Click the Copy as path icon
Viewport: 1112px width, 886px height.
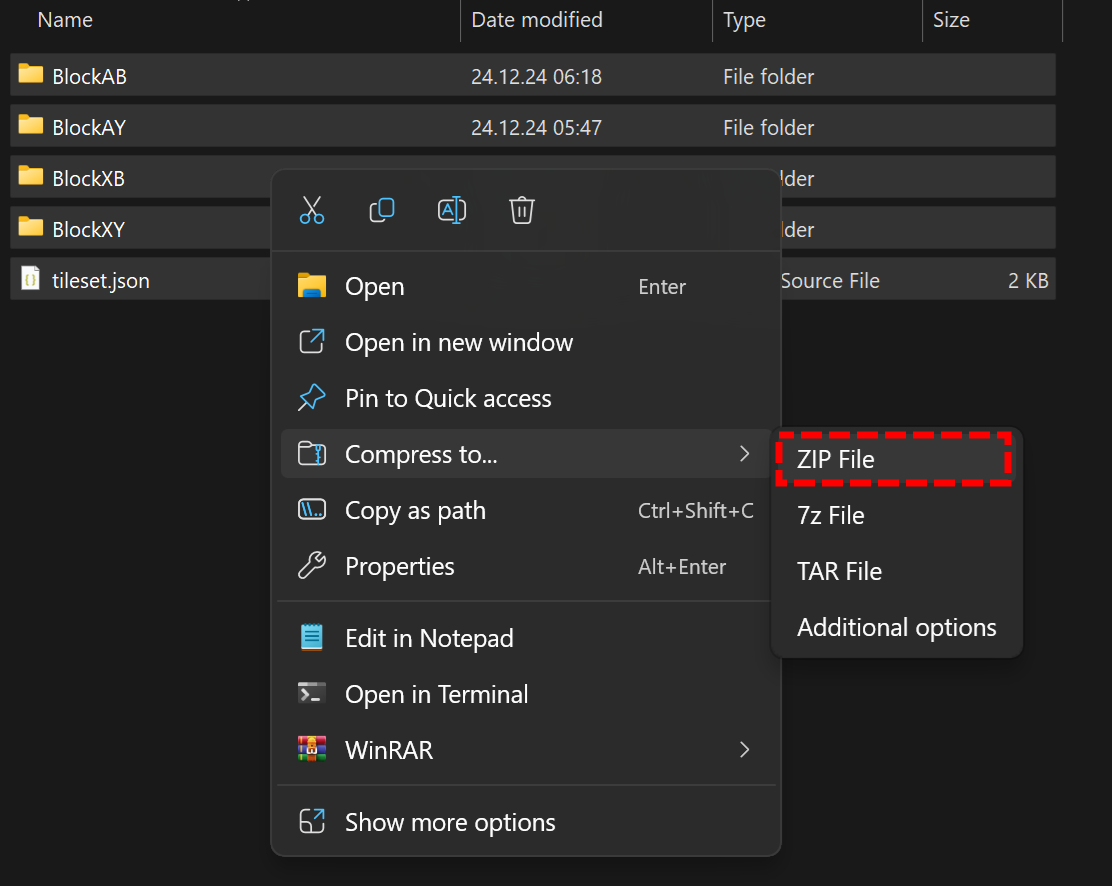pyautogui.click(x=312, y=509)
